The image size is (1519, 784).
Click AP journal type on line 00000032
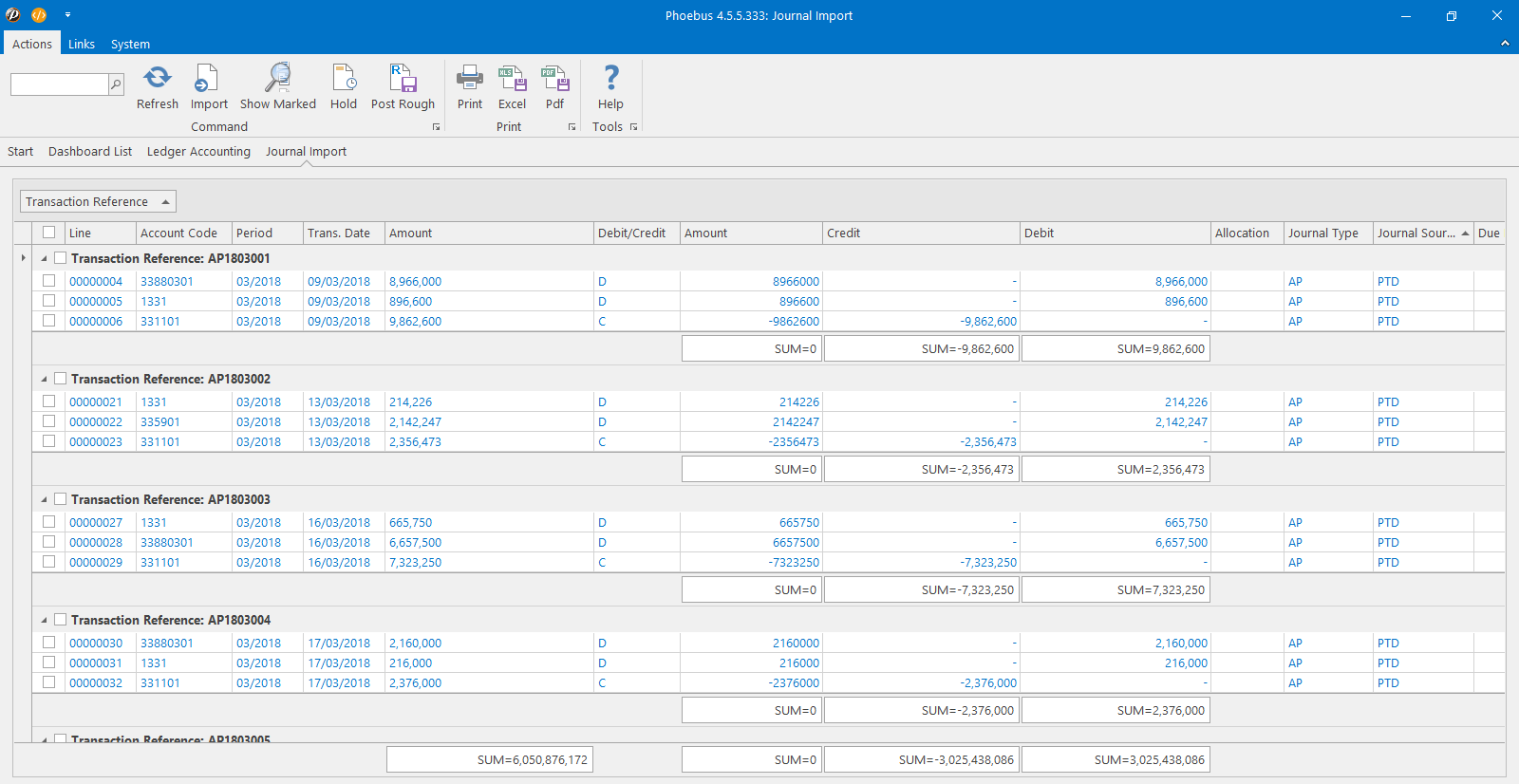pyautogui.click(x=1295, y=682)
